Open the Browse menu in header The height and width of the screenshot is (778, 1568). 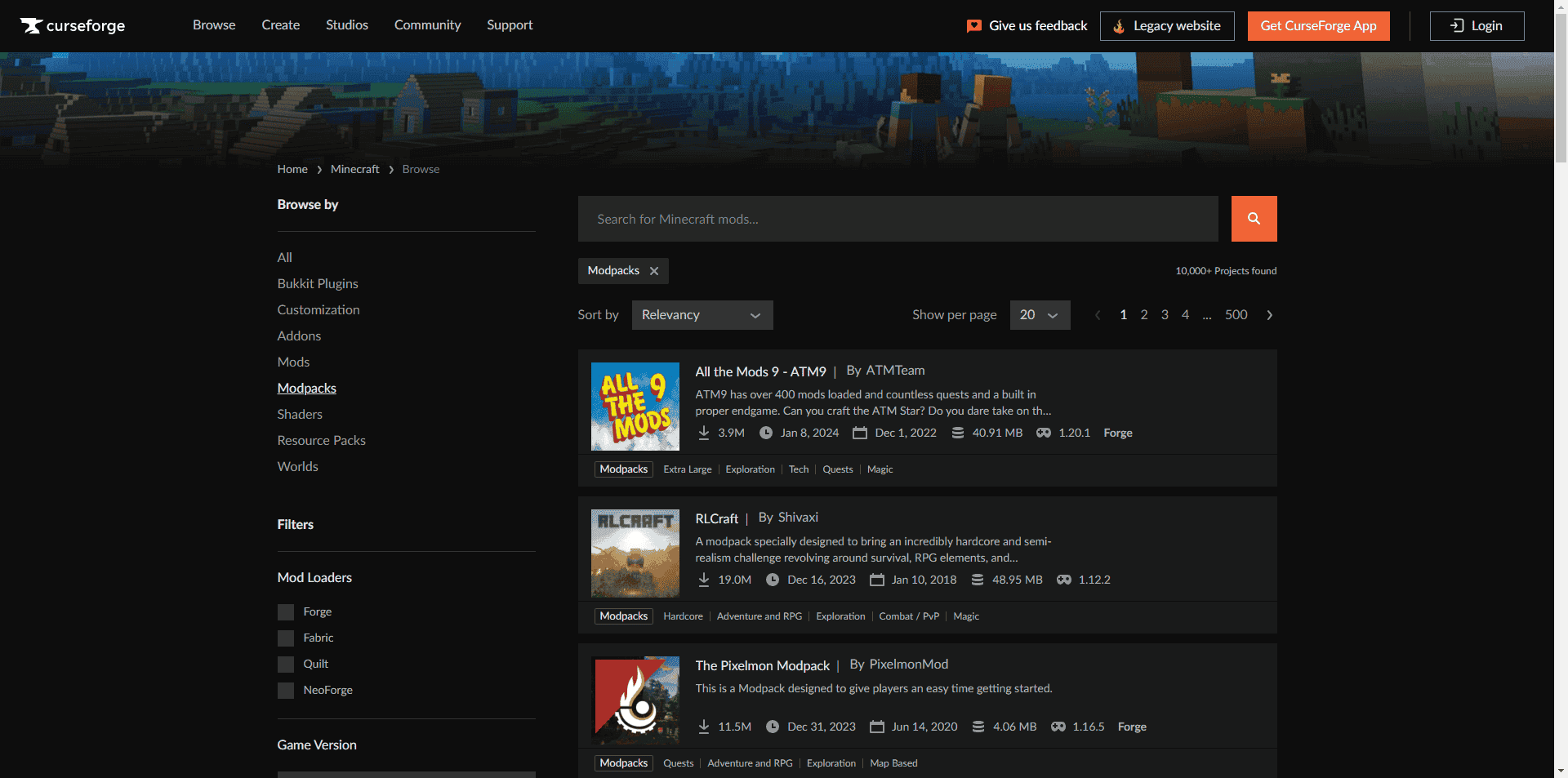[x=214, y=25]
